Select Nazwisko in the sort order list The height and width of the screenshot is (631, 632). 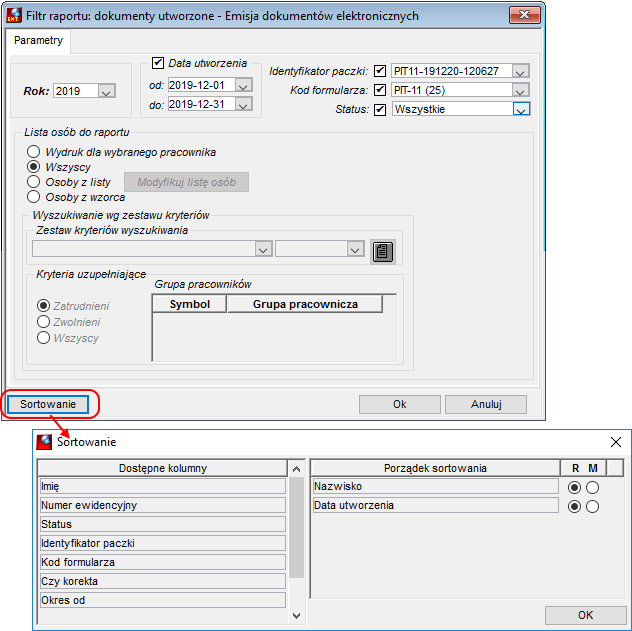click(436, 486)
